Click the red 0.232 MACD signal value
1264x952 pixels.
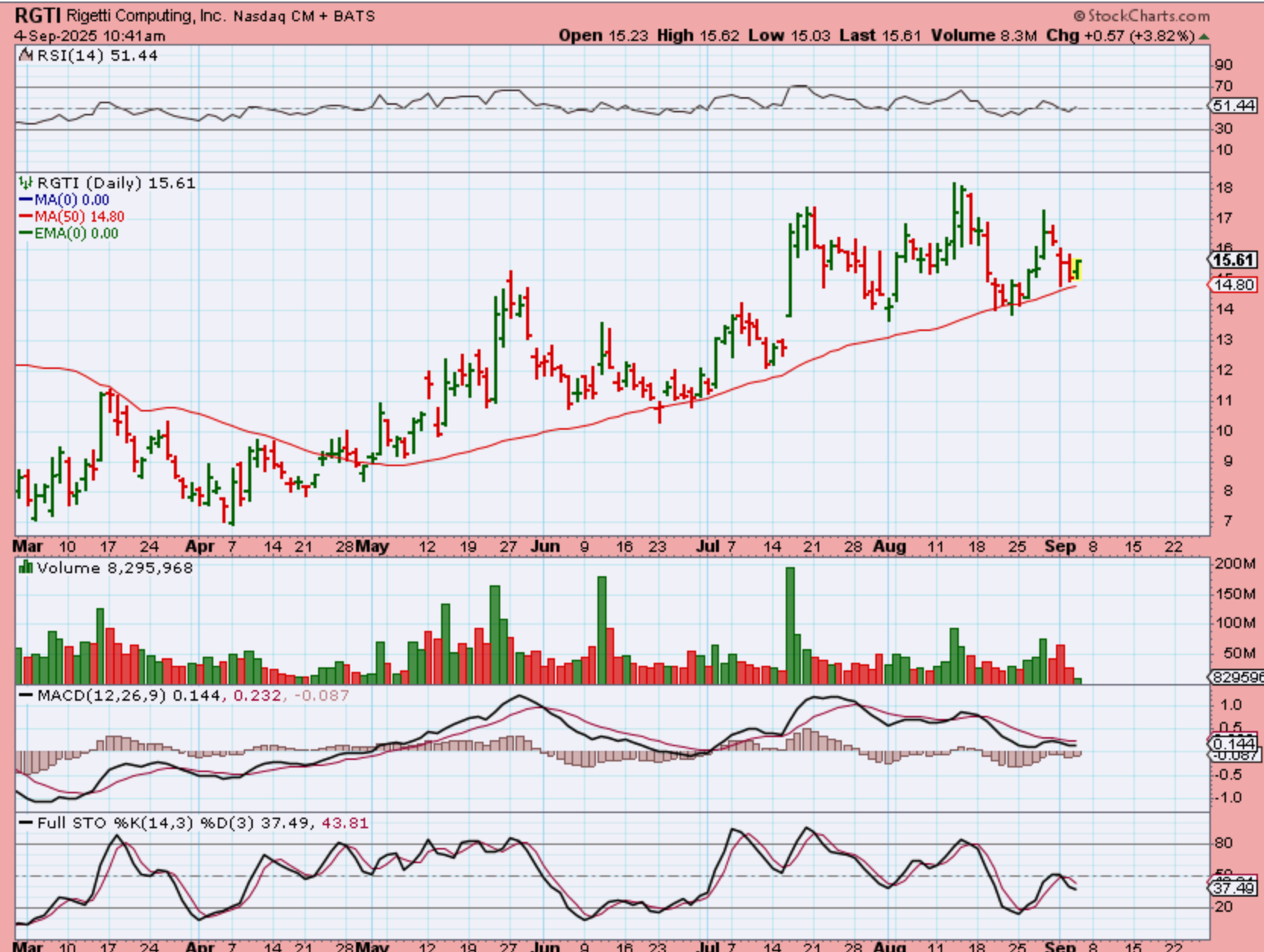(x=257, y=695)
